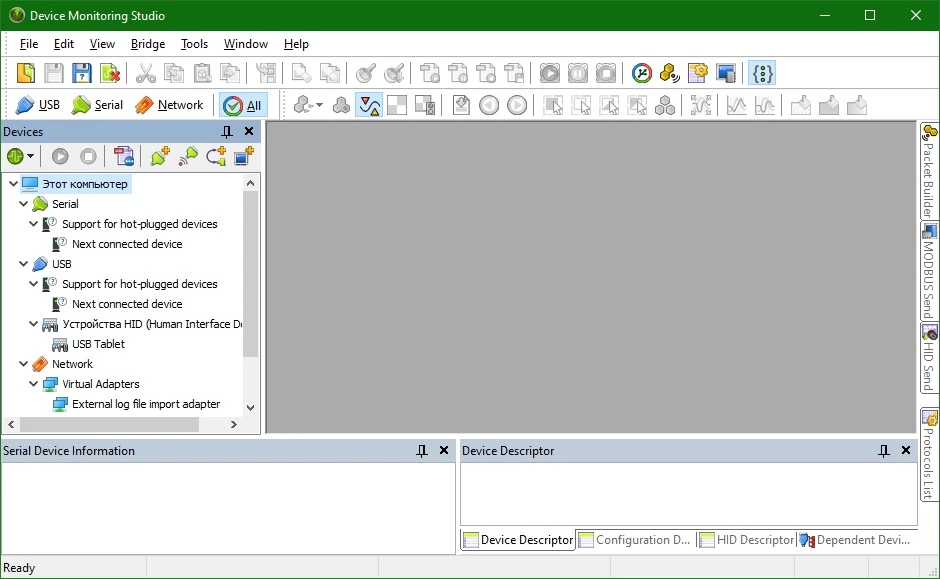Viewport: 940px width, 579px height.
Task: Open the Protocols List side panel
Action: click(x=929, y=456)
